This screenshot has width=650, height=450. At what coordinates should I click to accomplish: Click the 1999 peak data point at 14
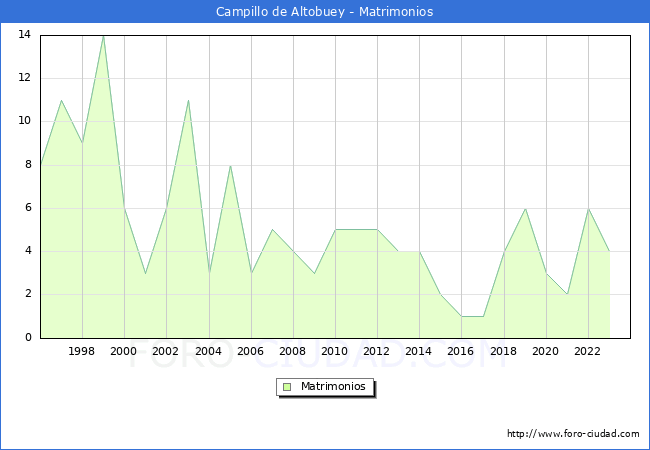click(103, 36)
